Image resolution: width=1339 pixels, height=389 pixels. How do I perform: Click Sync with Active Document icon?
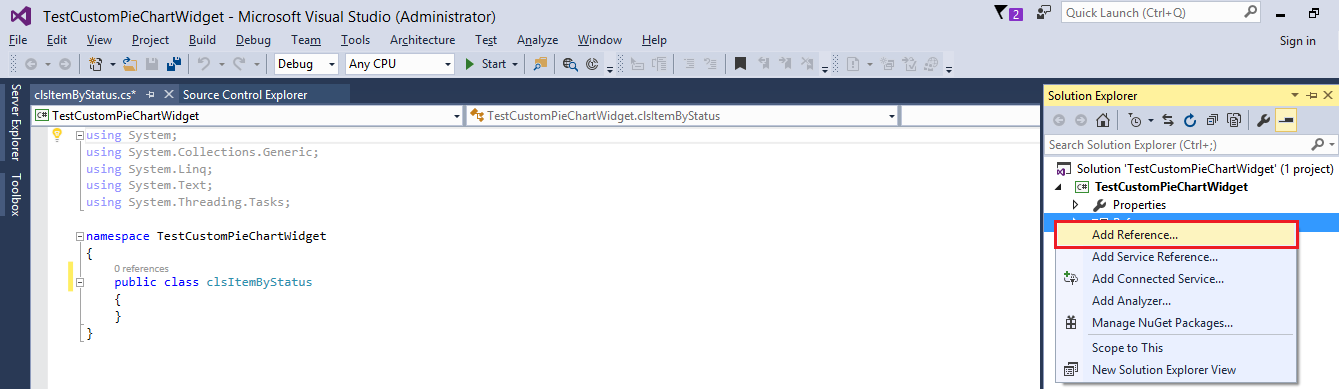(x=1167, y=121)
